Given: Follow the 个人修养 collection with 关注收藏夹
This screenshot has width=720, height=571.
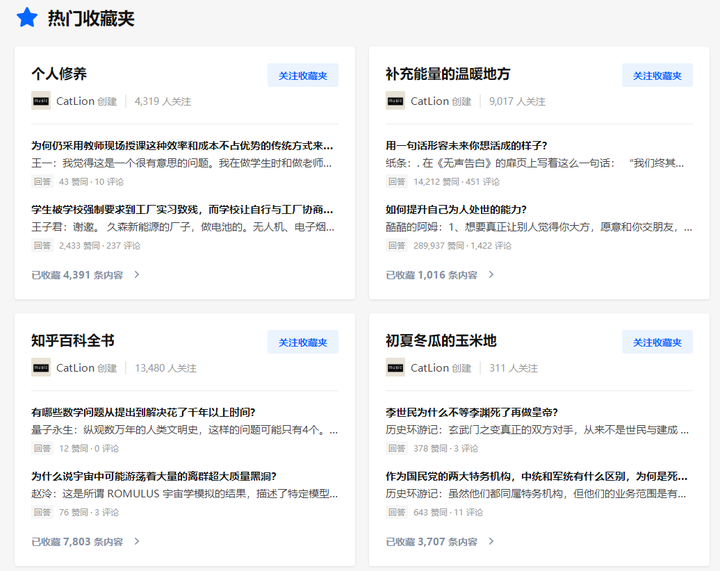Looking at the screenshot, I should click(303, 75).
